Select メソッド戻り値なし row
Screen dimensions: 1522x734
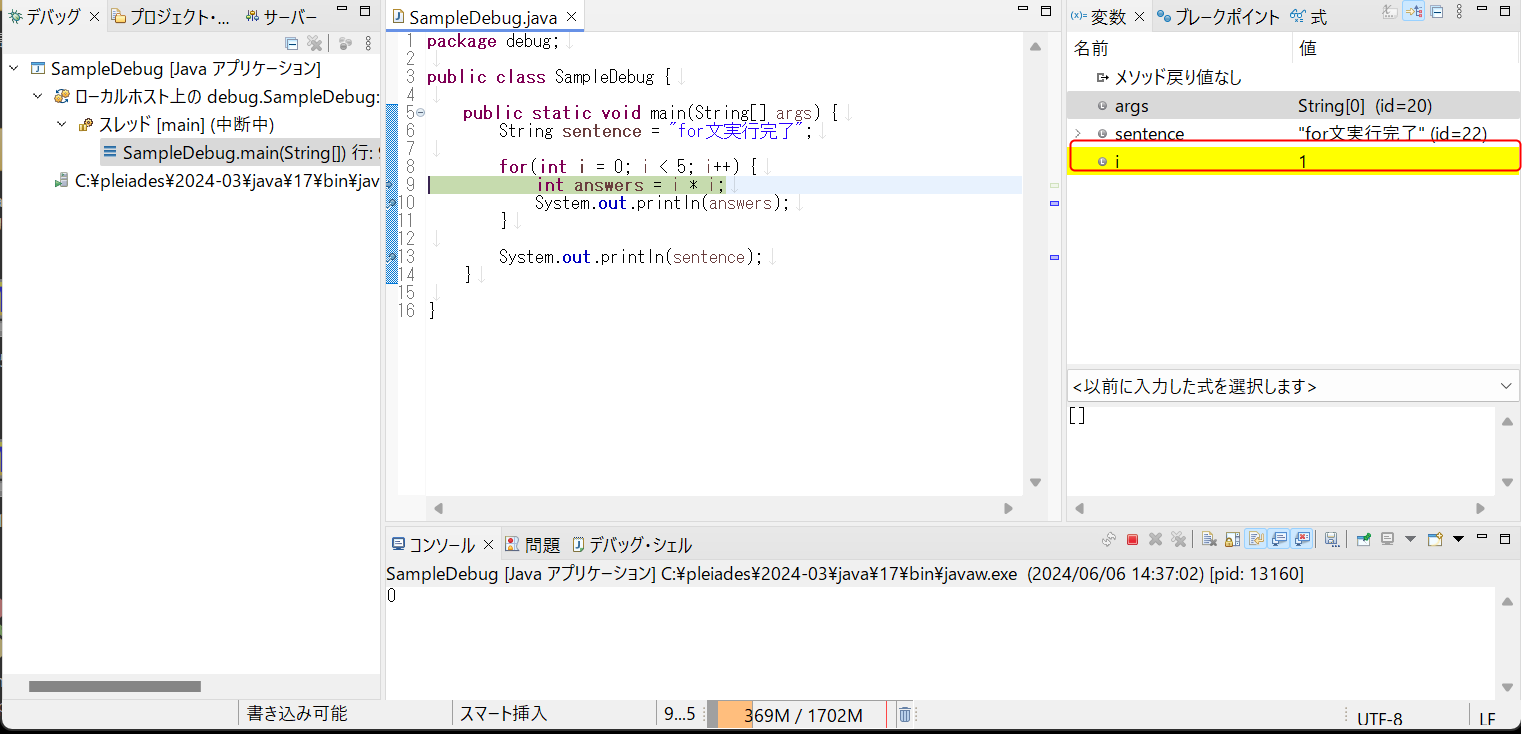1293,77
